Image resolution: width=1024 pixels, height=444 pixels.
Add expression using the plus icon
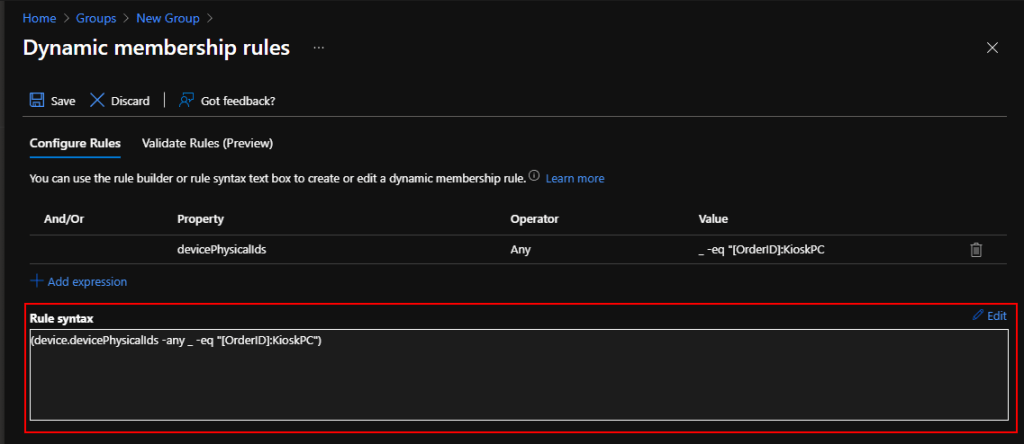click(37, 282)
